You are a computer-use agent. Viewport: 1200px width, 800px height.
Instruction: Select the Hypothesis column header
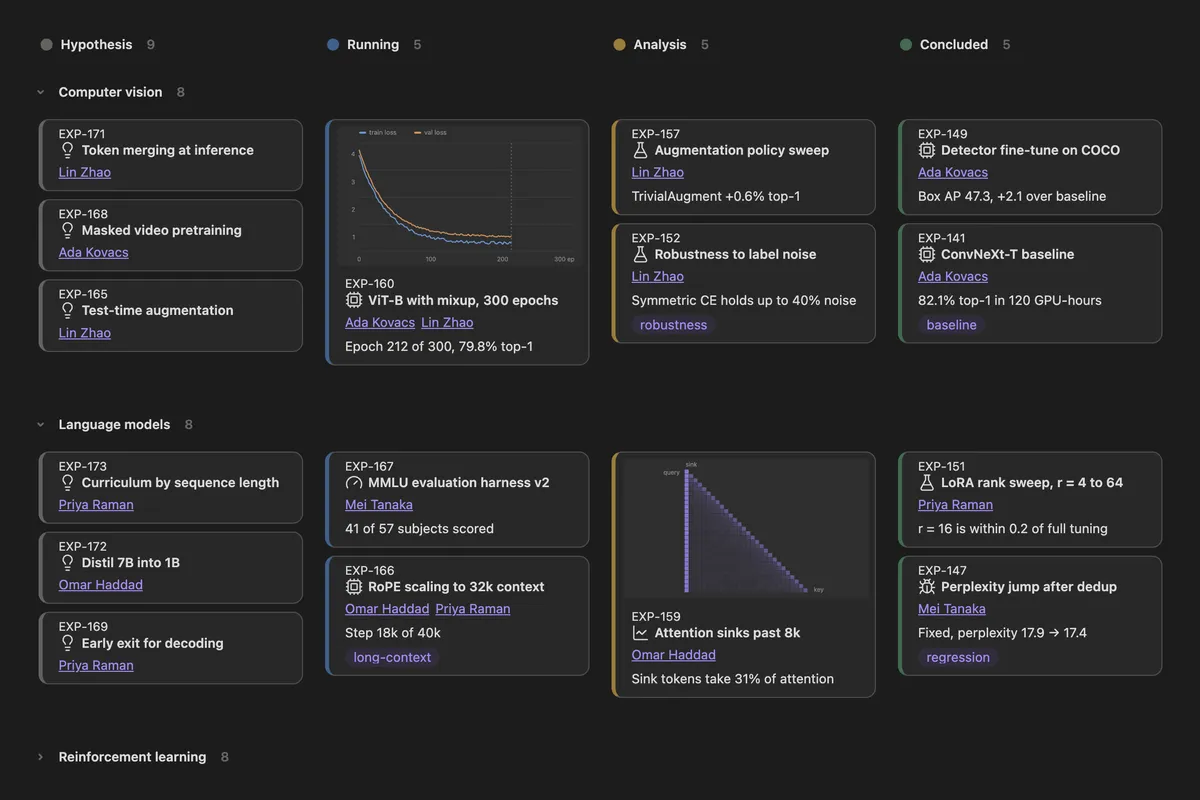97,44
